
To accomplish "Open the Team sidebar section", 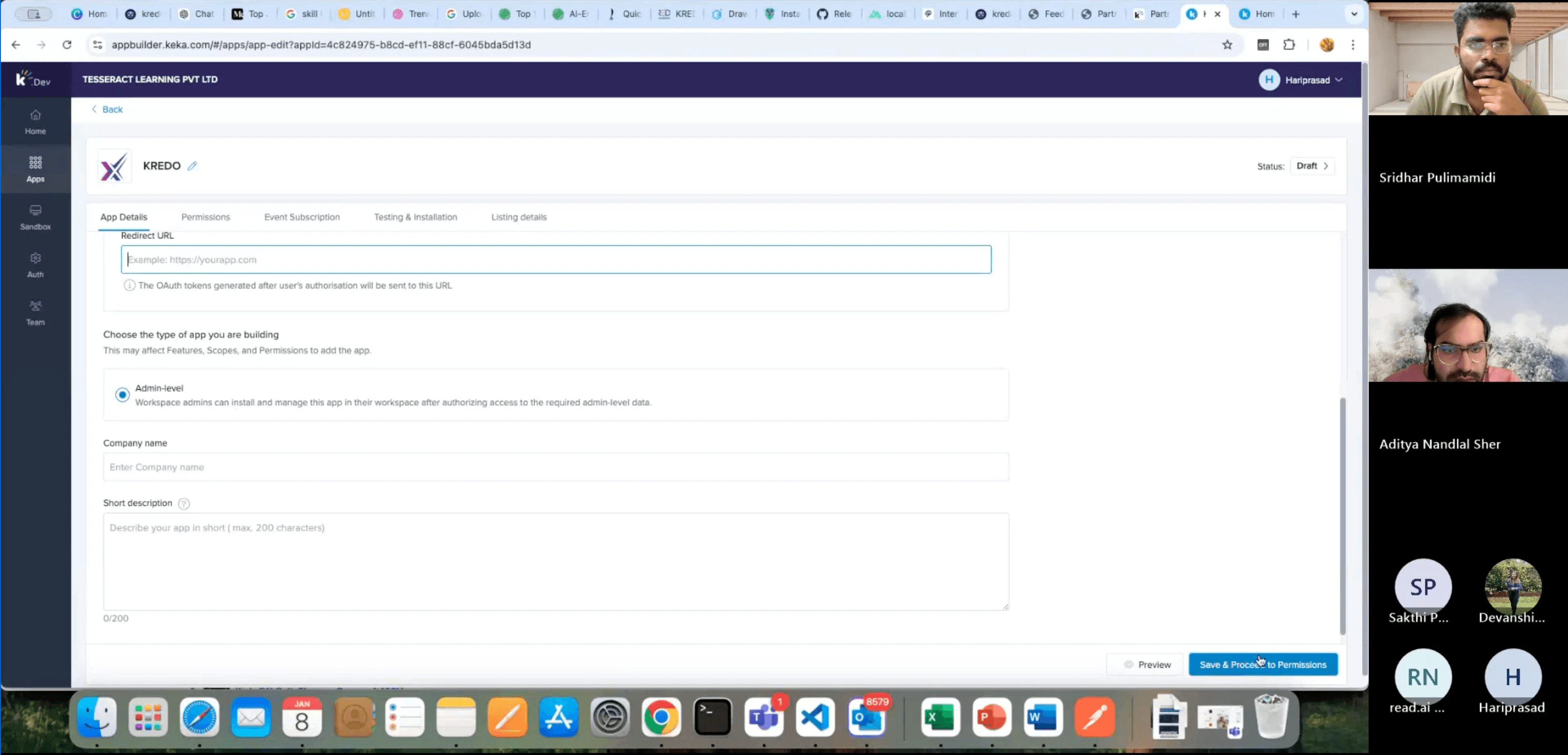I will point(35,313).
